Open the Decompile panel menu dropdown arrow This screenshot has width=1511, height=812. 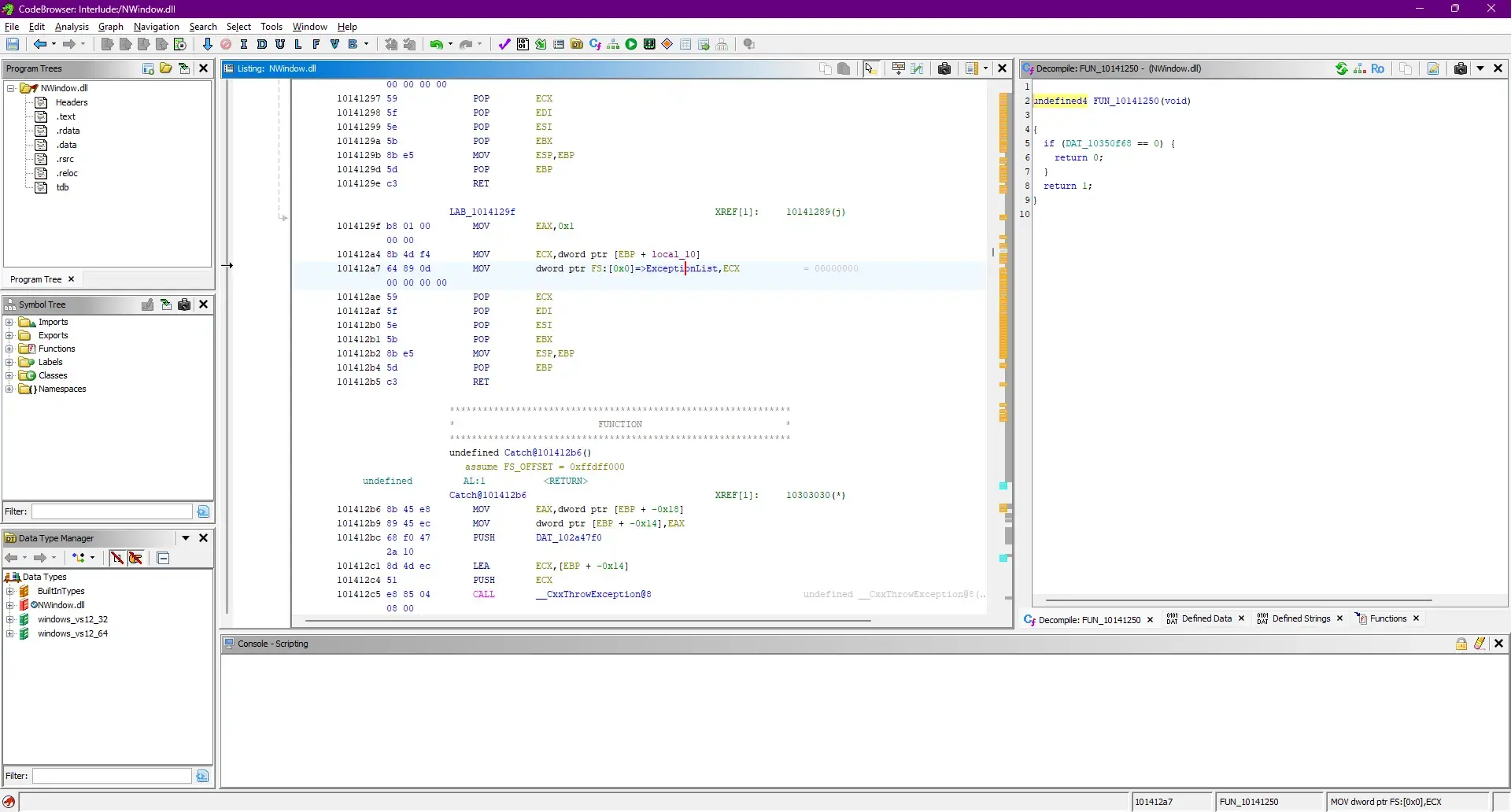[1480, 68]
